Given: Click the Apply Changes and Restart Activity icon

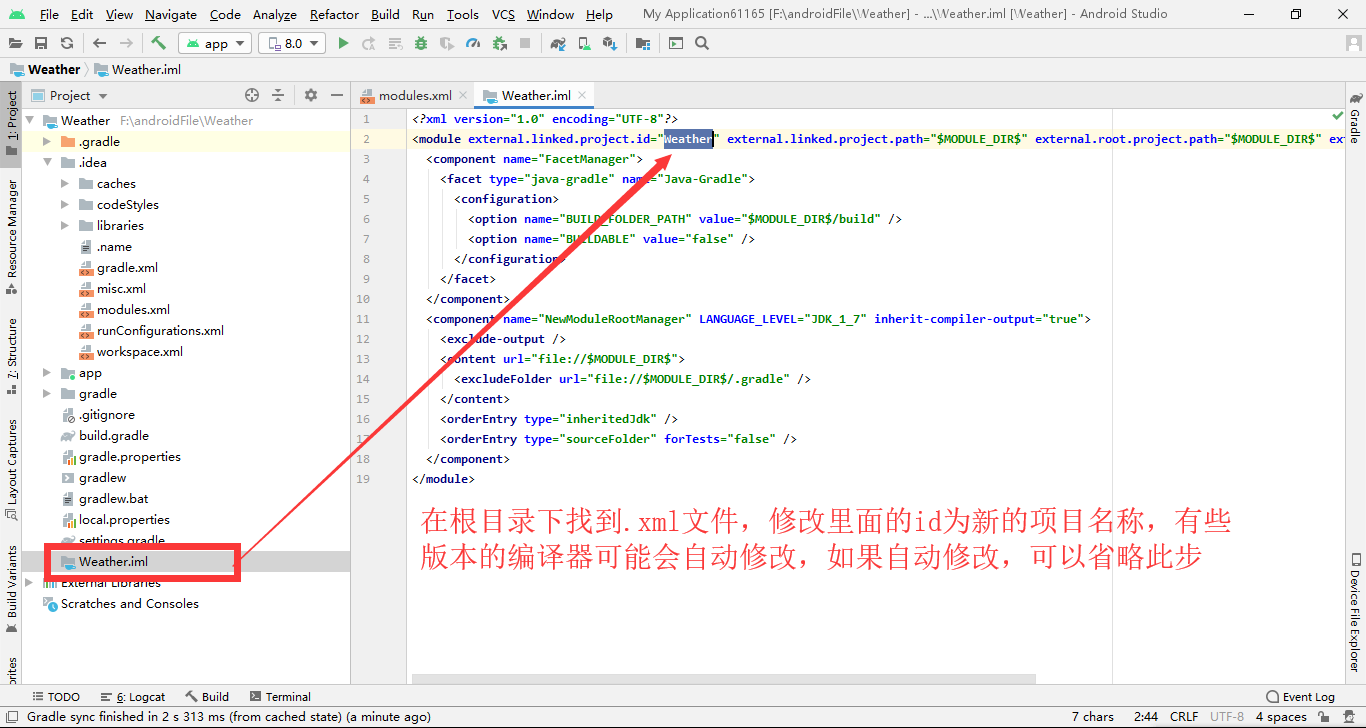Looking at the screenshot, I should point(369,43).
